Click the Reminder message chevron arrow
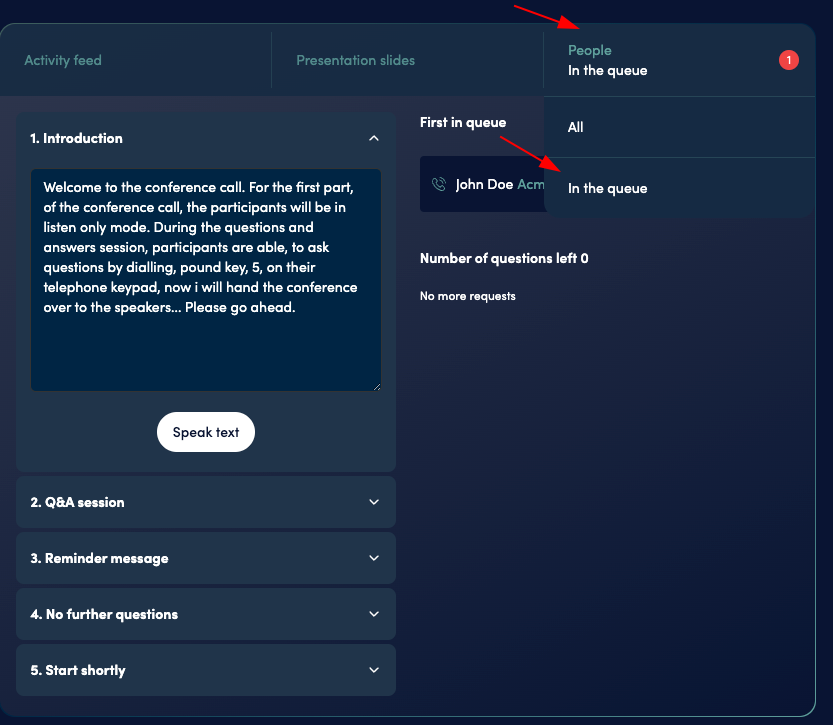833x725 pixels. pyautogui.click(x=374, y=558)
